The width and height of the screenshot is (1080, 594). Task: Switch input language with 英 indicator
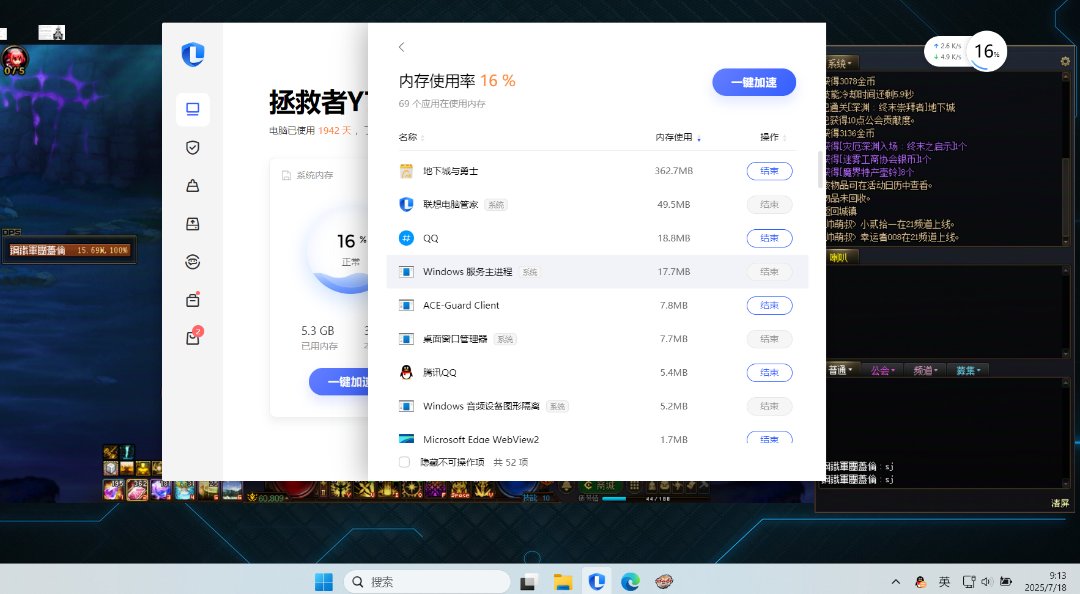(944, 582)
